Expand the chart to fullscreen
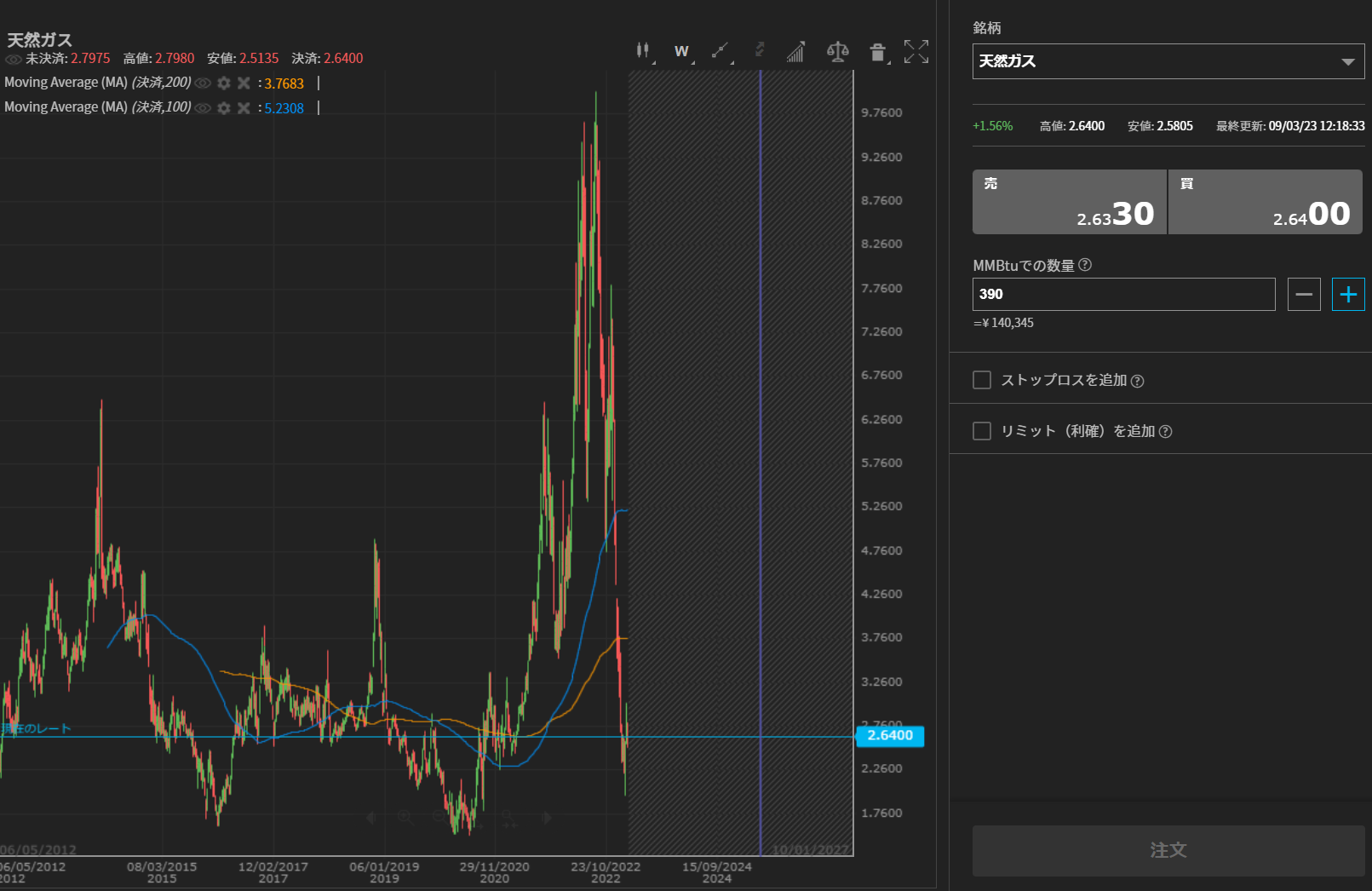This screenshot has height=891, width=1372. coord(916,52)
